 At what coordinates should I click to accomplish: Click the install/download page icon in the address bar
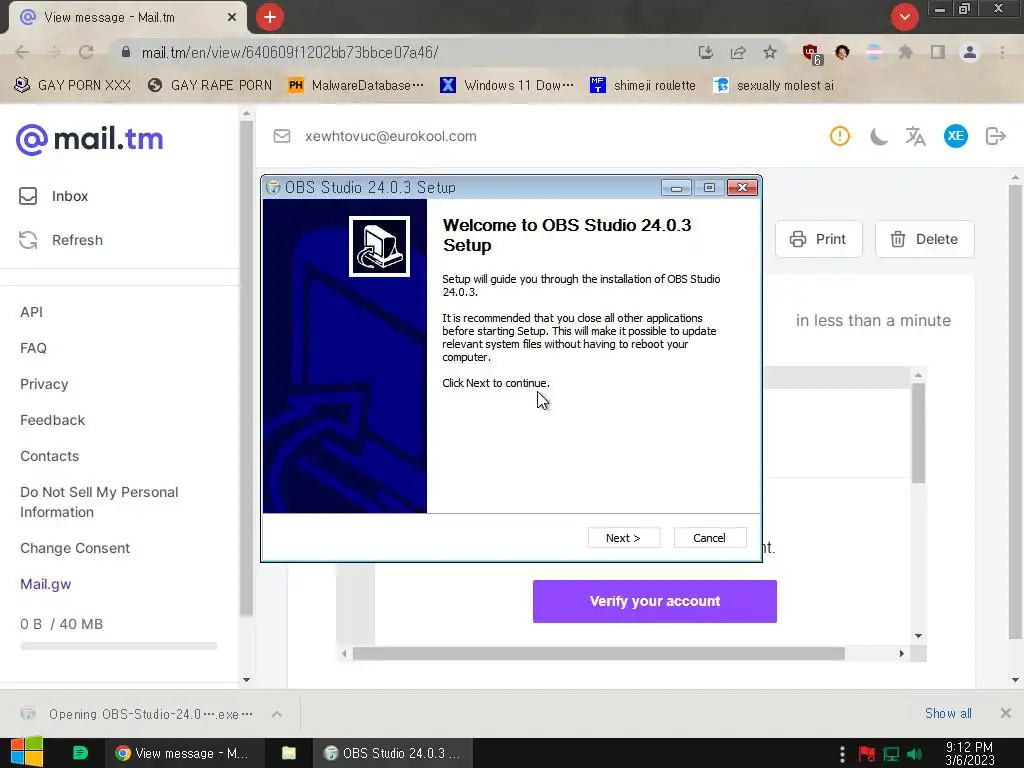705,52
